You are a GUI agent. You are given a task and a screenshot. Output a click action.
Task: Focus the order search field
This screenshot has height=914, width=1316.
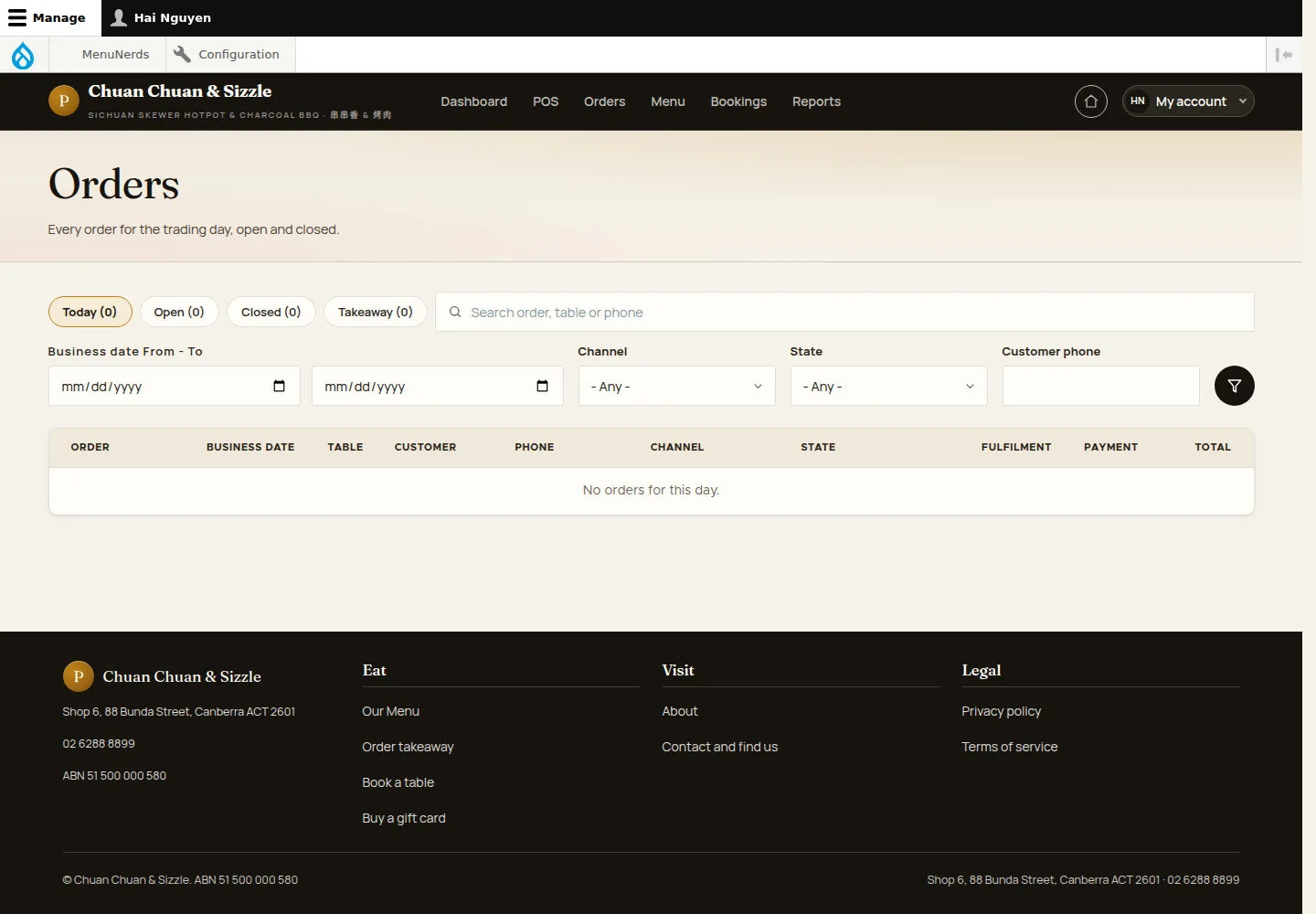point(845,312)
